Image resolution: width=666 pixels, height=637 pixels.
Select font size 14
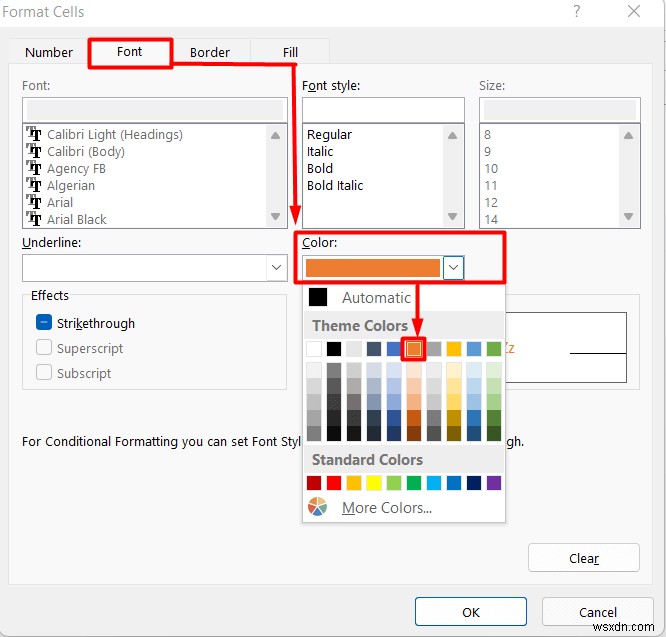[491, 220]
